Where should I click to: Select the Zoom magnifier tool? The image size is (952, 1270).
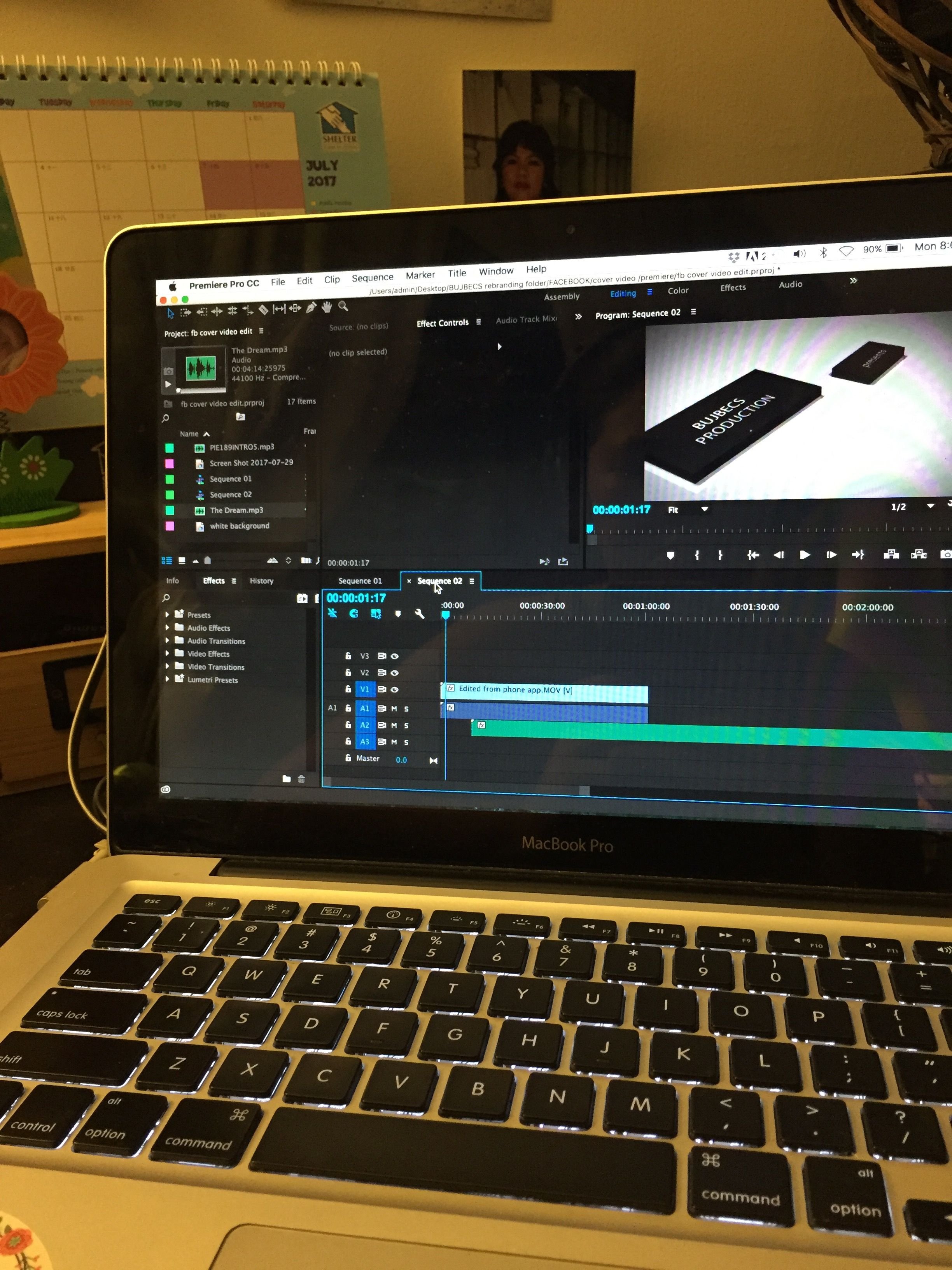[x=343, y=307]
